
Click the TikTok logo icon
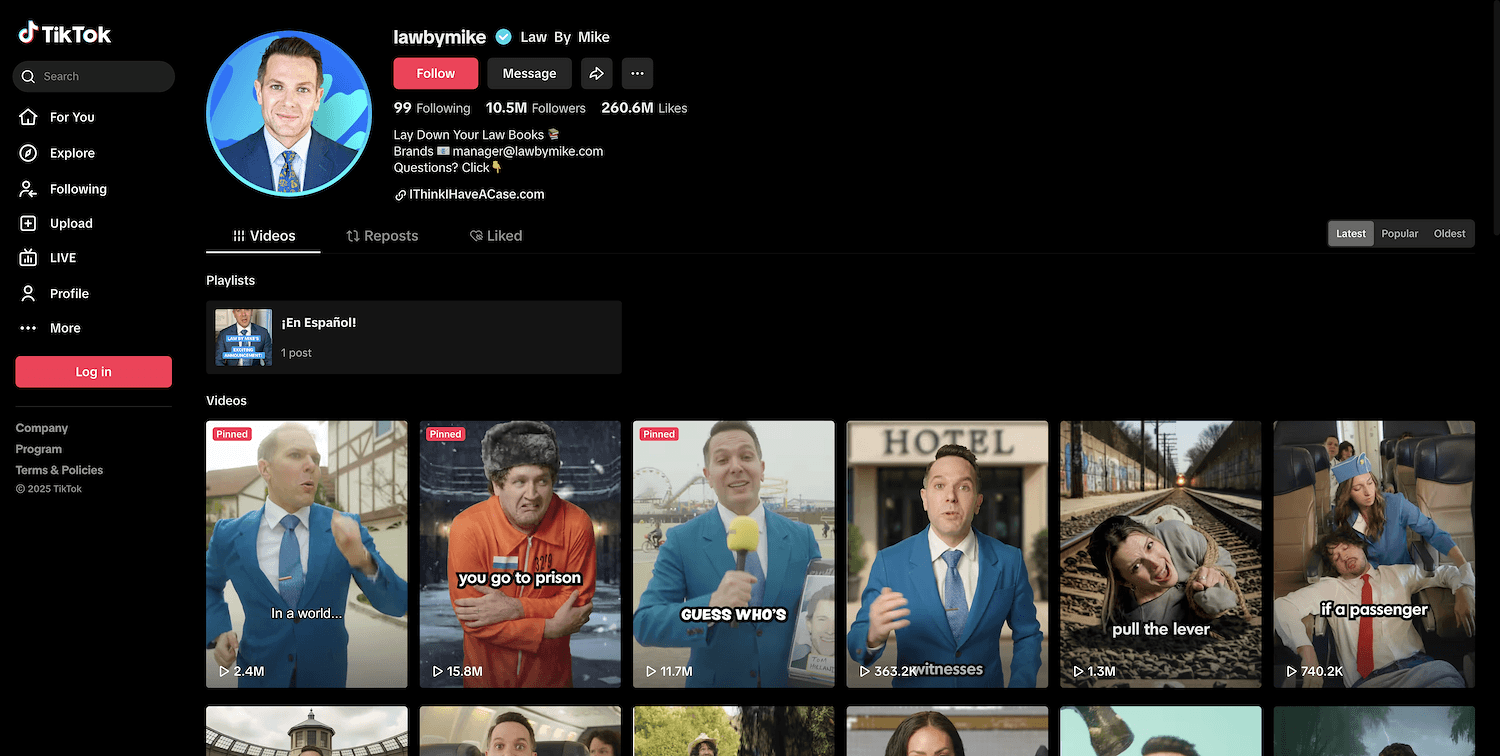point(28,34)
